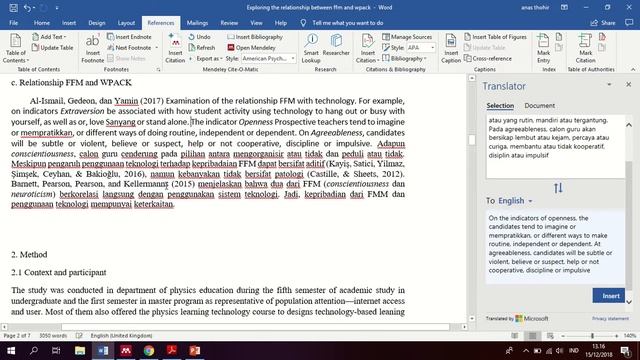Open the Help tab
Screen dimensions: 640x360
280,23
